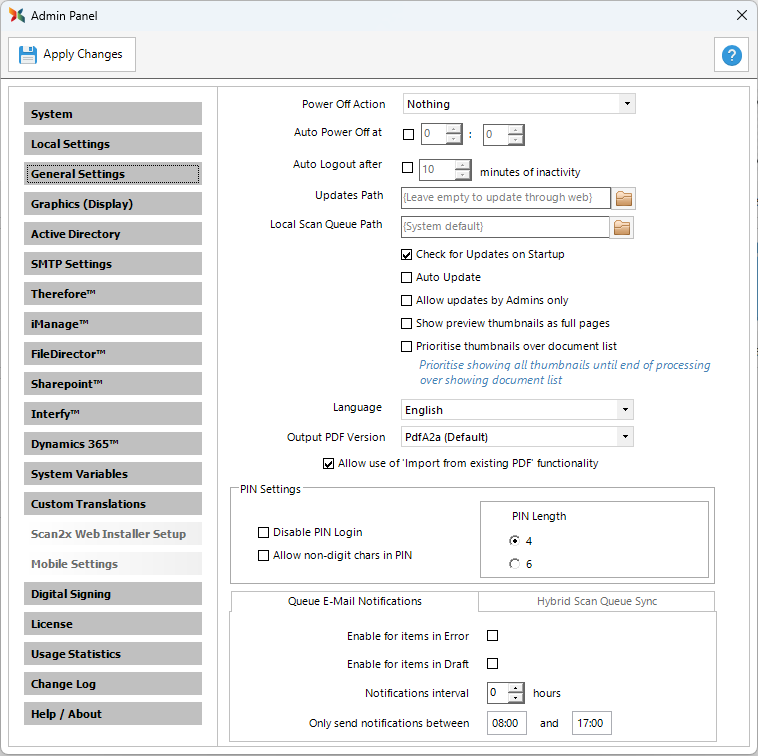Tick the Auto Update checkbox

pos(407,277)
